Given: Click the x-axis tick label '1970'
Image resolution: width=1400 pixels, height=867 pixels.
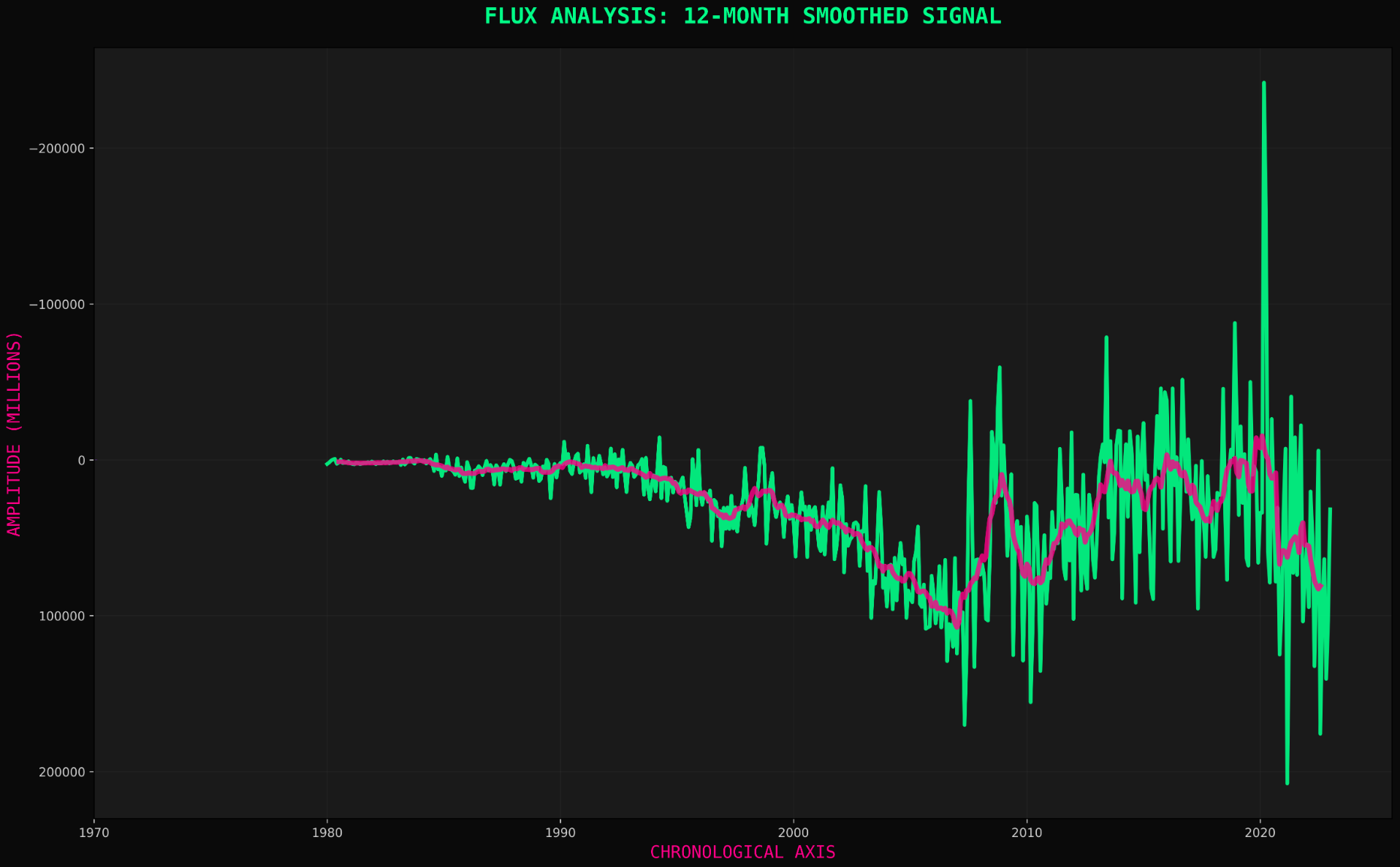Looking at the screenshot, I should pyautogui.click(x=94, y=833).
